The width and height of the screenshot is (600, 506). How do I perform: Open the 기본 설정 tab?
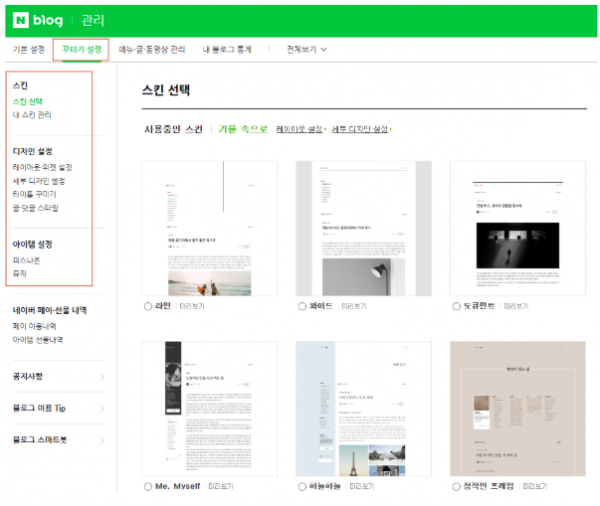(29, 49)
